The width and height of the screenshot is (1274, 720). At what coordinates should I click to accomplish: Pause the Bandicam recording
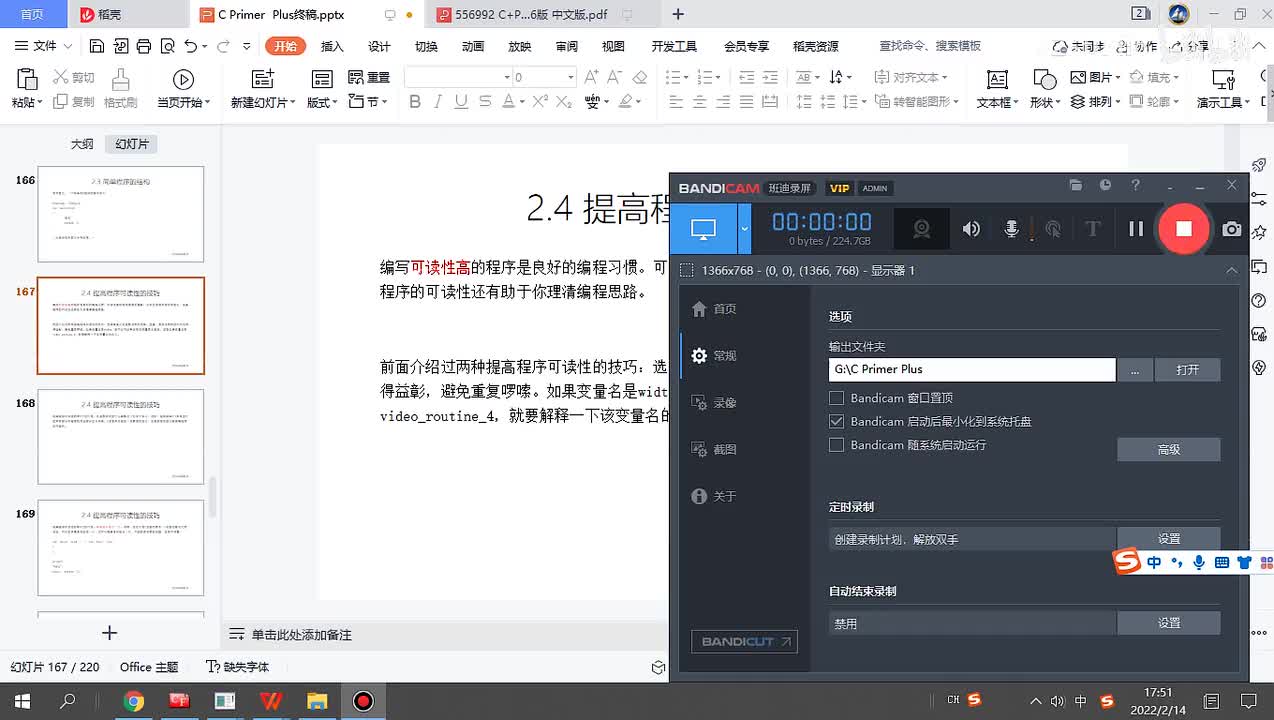1136,229
